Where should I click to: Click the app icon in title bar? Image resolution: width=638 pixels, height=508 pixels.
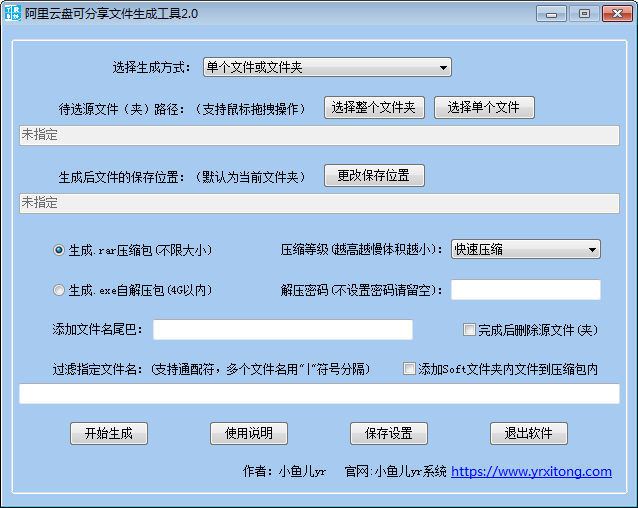point(13,14)
